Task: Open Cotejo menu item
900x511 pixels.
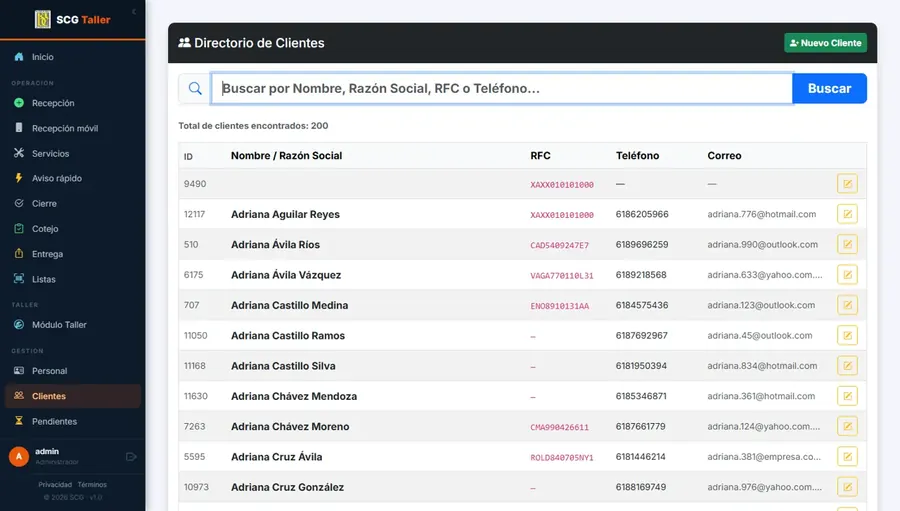Action: [x=72, y=229]
